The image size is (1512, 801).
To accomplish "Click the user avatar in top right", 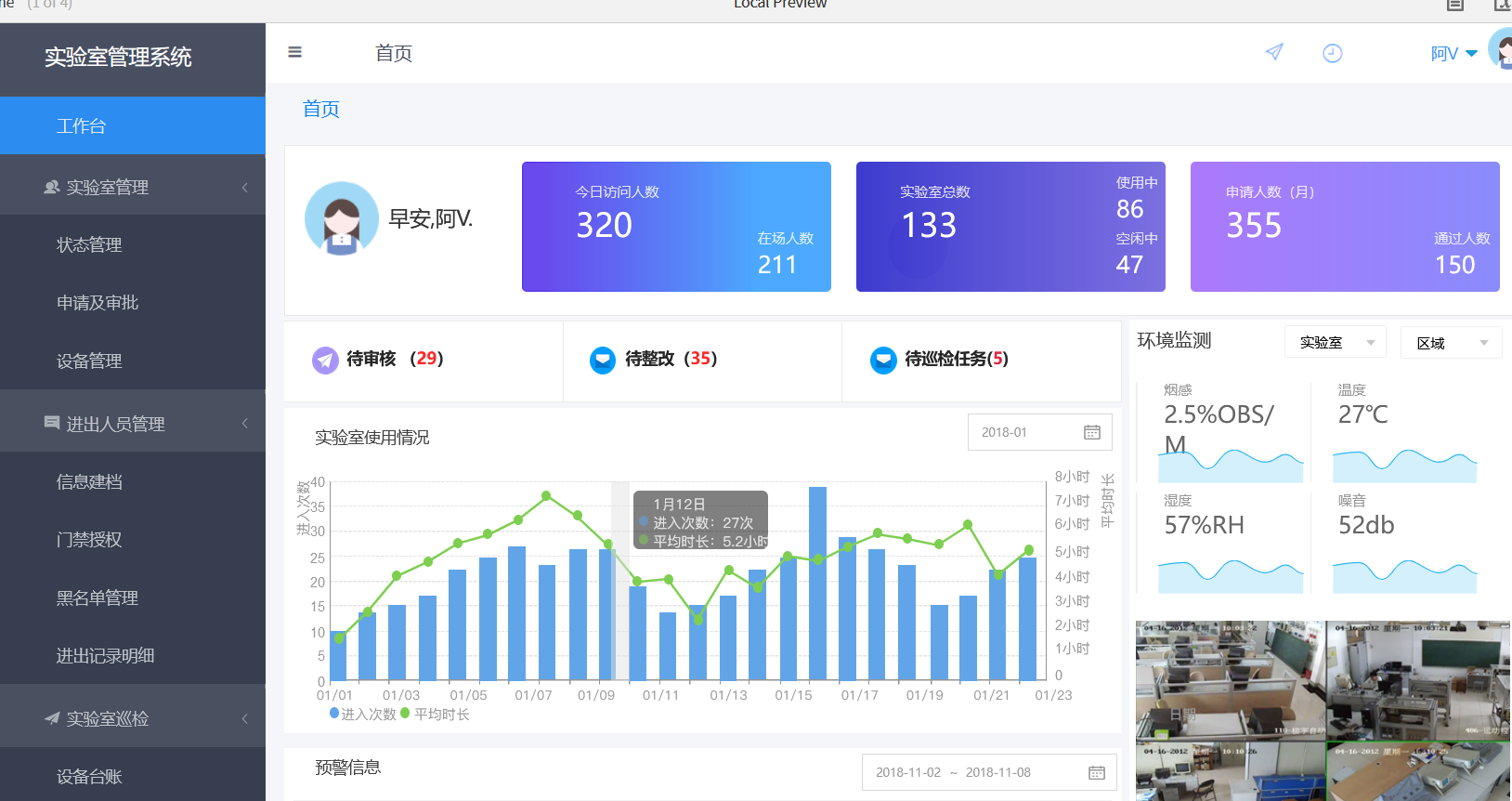I will pos(1500,49).
